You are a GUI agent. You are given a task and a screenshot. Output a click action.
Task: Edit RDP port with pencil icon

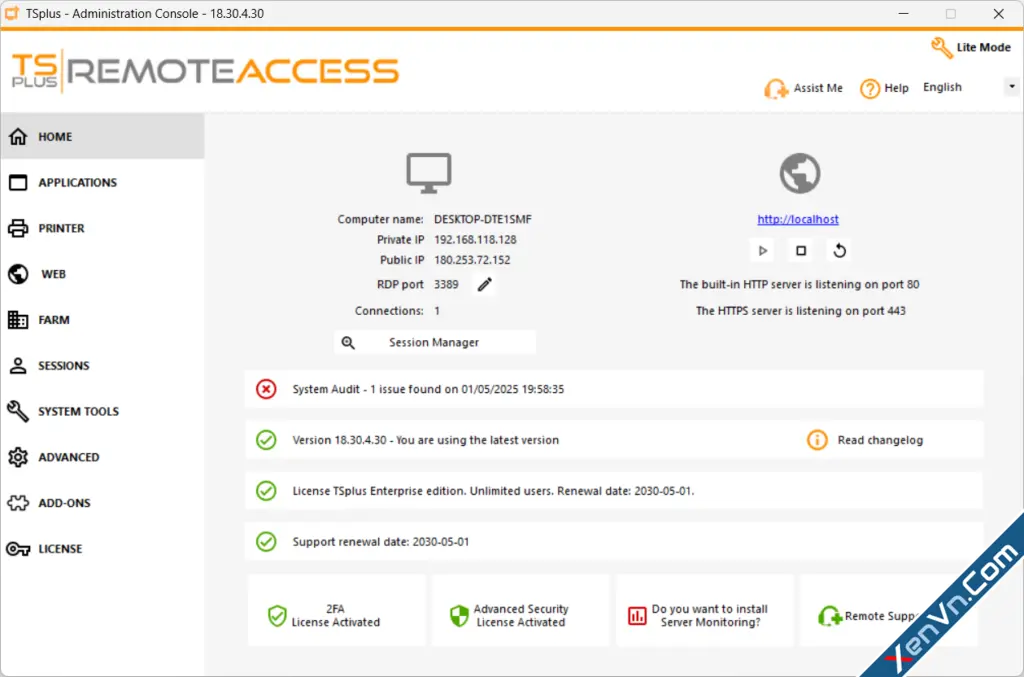(x=484, y=285)
